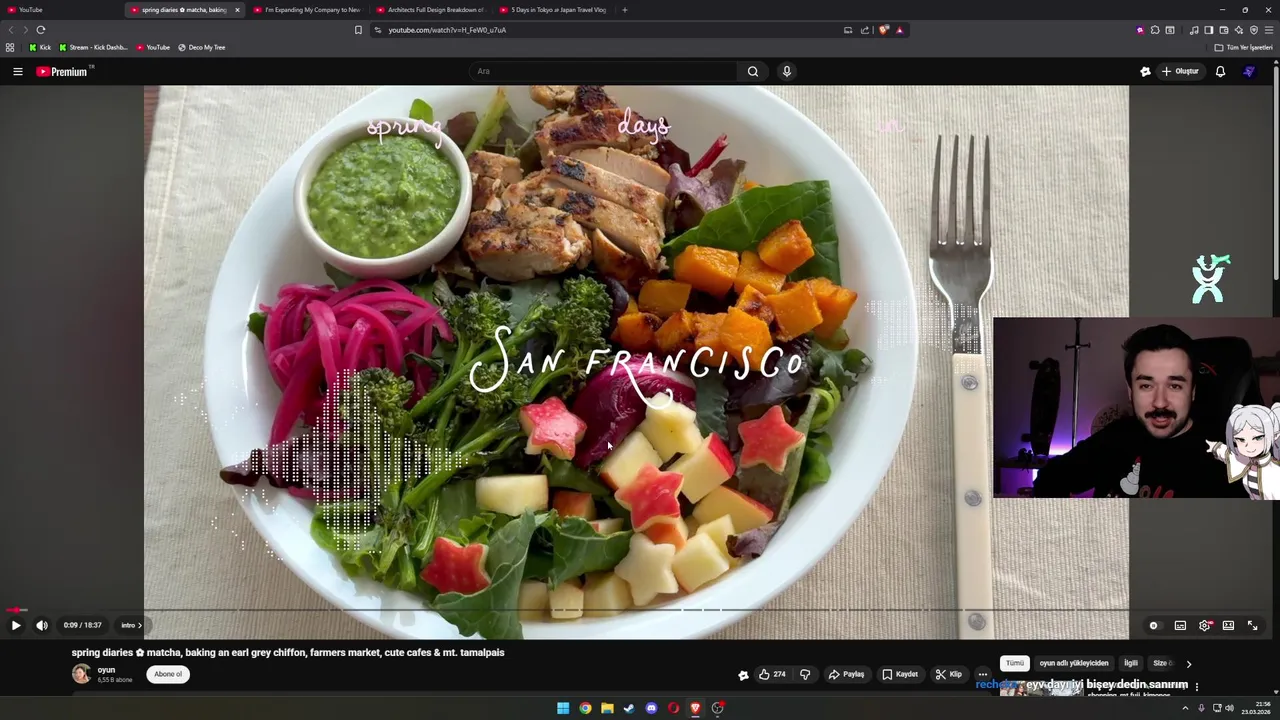1280x720 pixels.
Task: Select the Tümü filter chip
Action: pos(1015,663)
